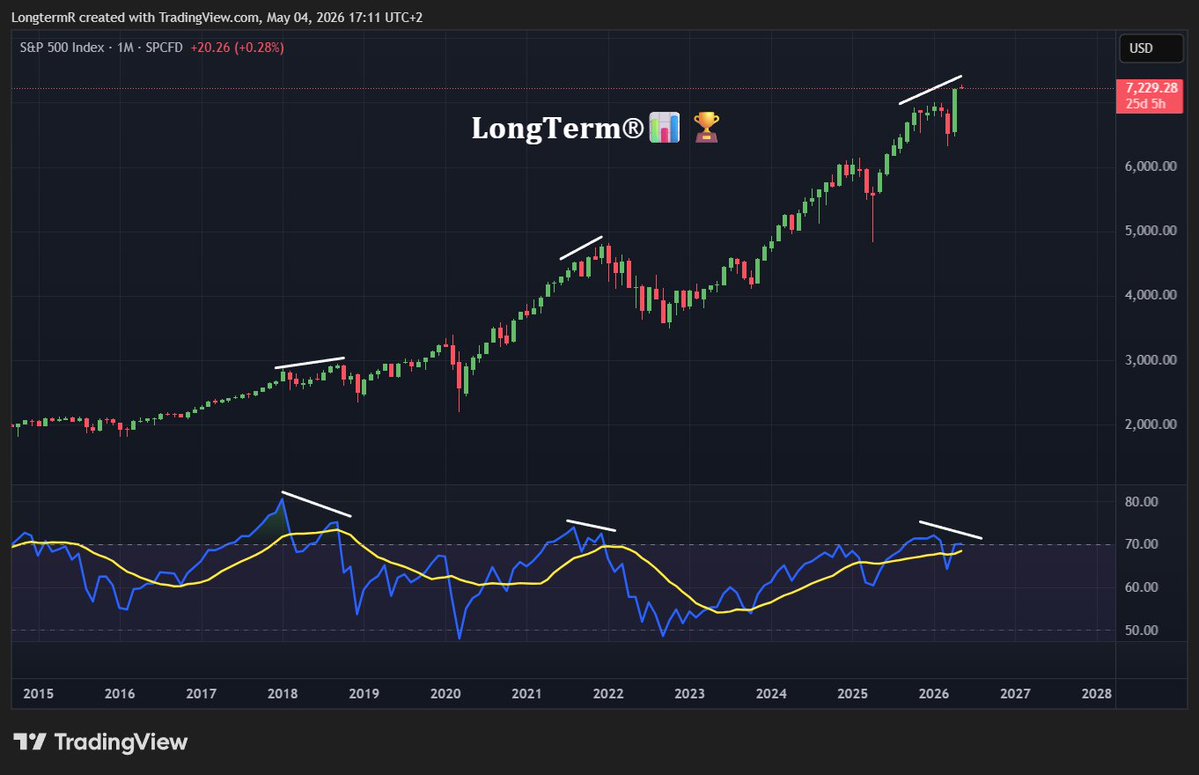1199x775 pixels.
Task: Select the white divergence line over 2018 RSI peak
Action: click(317, 504)
